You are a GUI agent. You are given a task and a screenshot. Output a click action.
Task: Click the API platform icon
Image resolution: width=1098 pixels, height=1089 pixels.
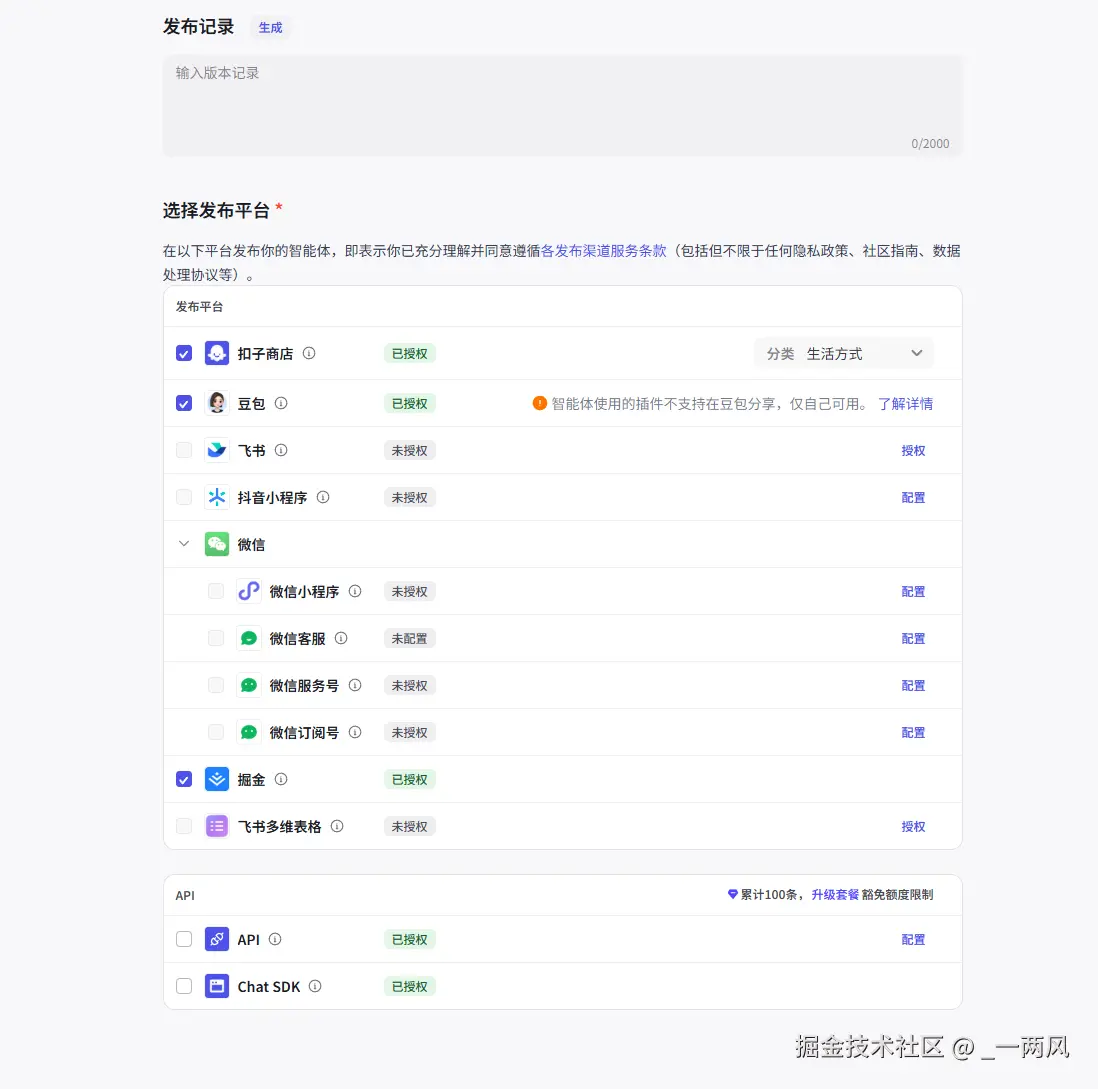pos(216,939)
